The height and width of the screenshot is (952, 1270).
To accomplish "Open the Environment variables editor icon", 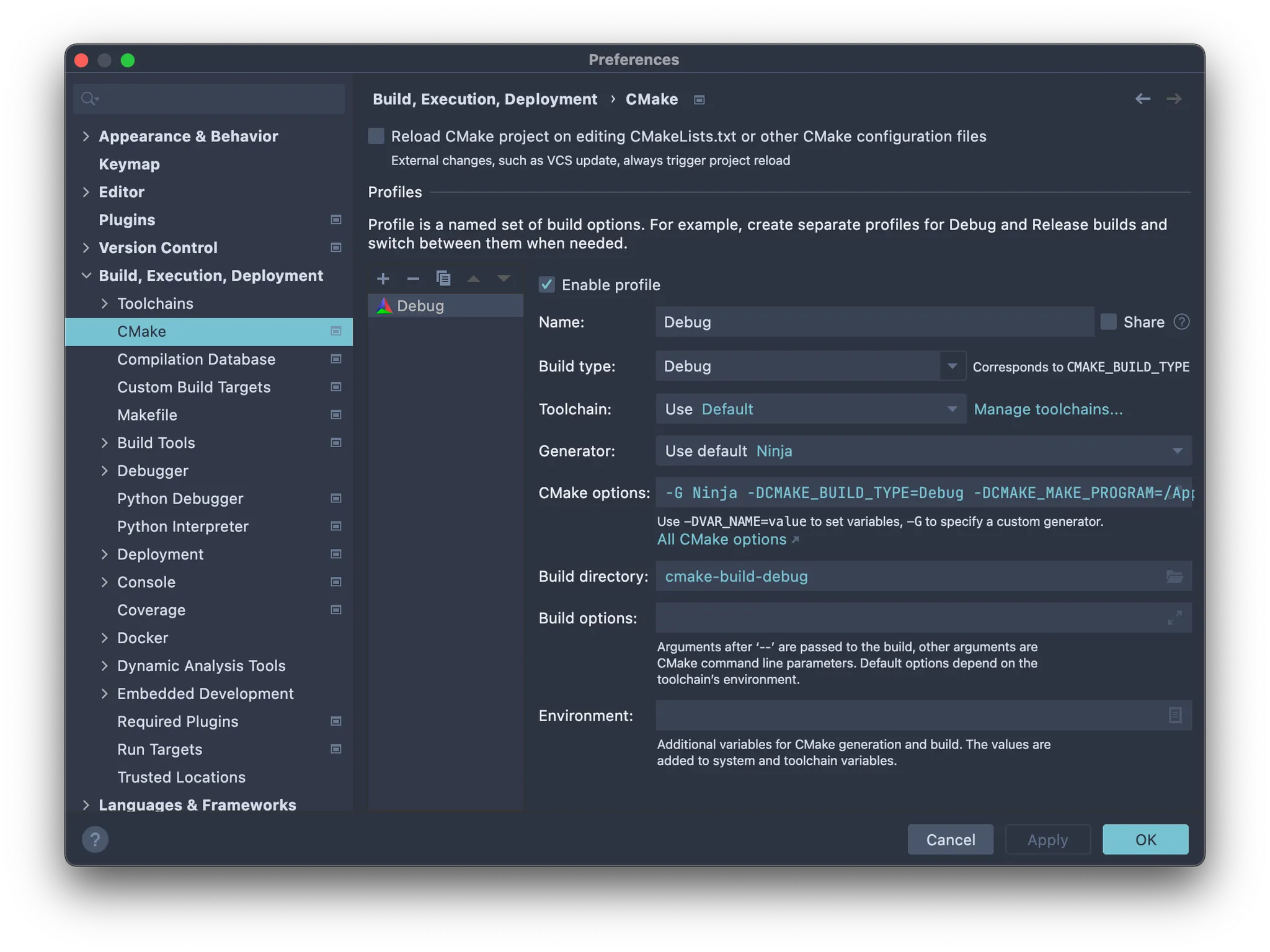I will click(x=1175, y=716).
